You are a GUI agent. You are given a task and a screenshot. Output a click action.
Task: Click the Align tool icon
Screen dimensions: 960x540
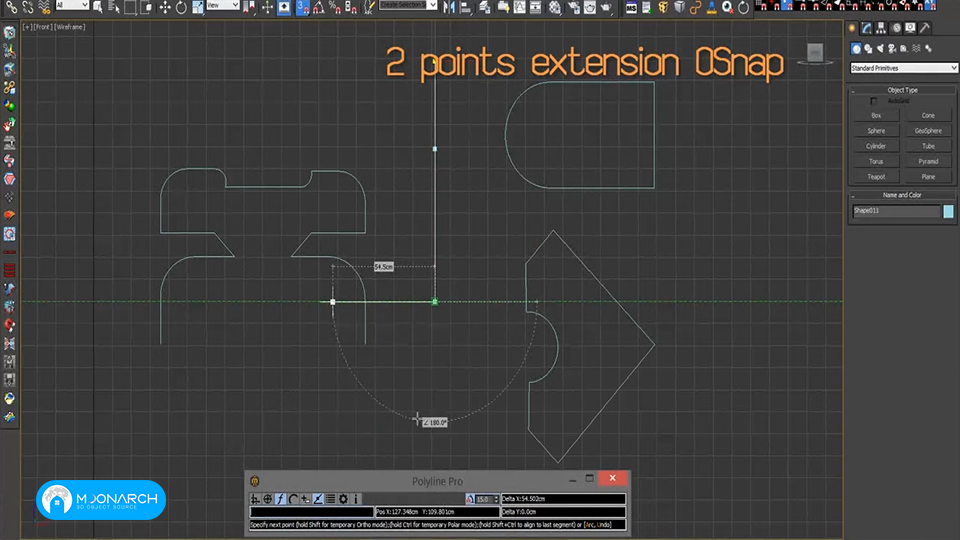point(466,7)
